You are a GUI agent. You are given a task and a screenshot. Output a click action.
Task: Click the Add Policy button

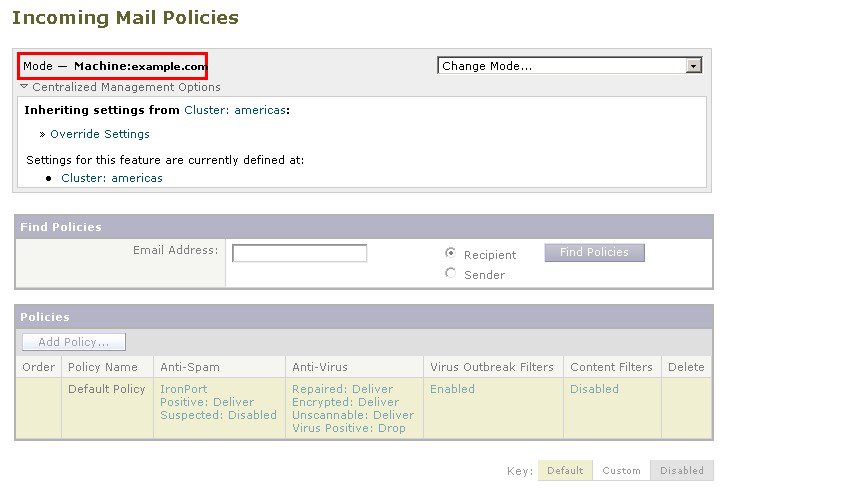[x=74, y=342]
